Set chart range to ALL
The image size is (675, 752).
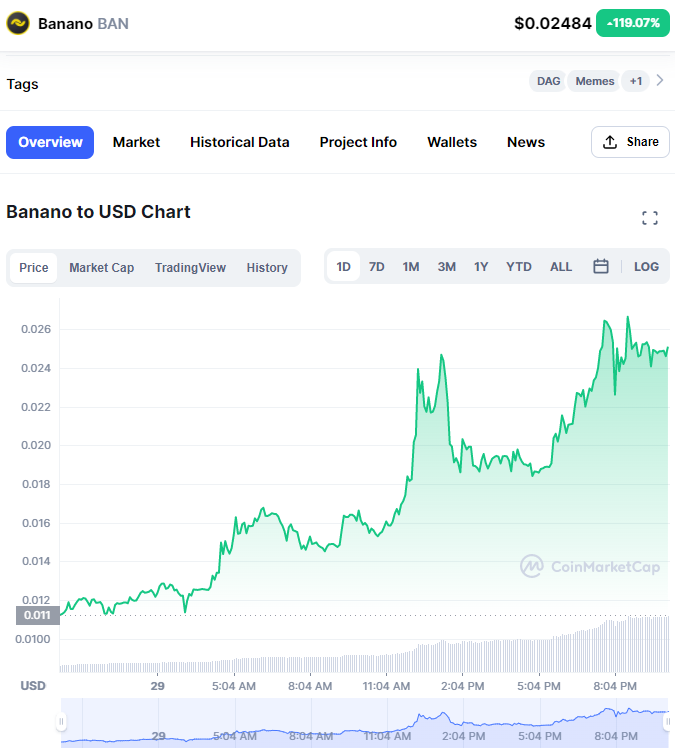click(x=561, y=267)
